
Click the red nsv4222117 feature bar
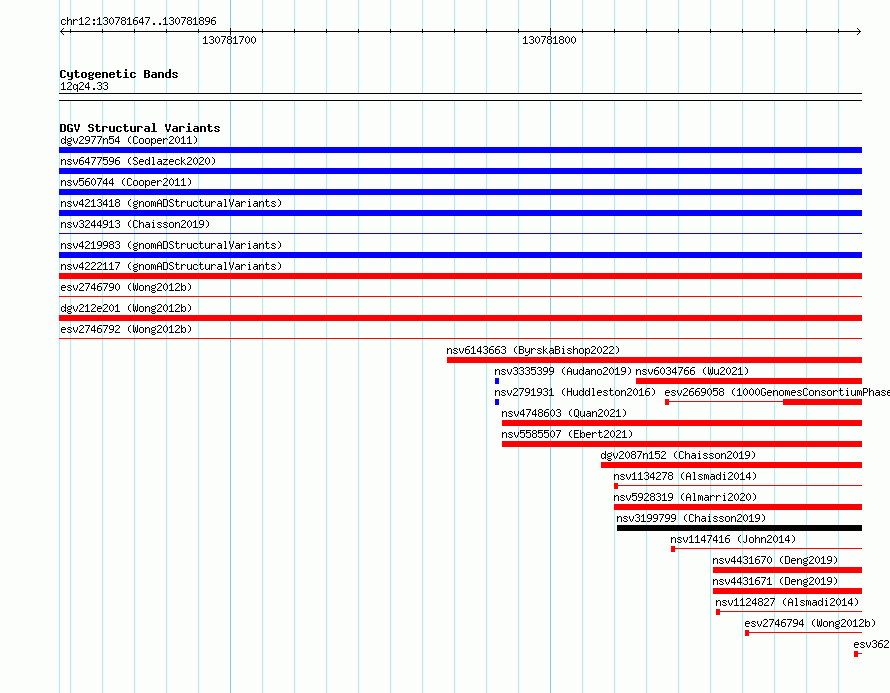tap(460, 276)
